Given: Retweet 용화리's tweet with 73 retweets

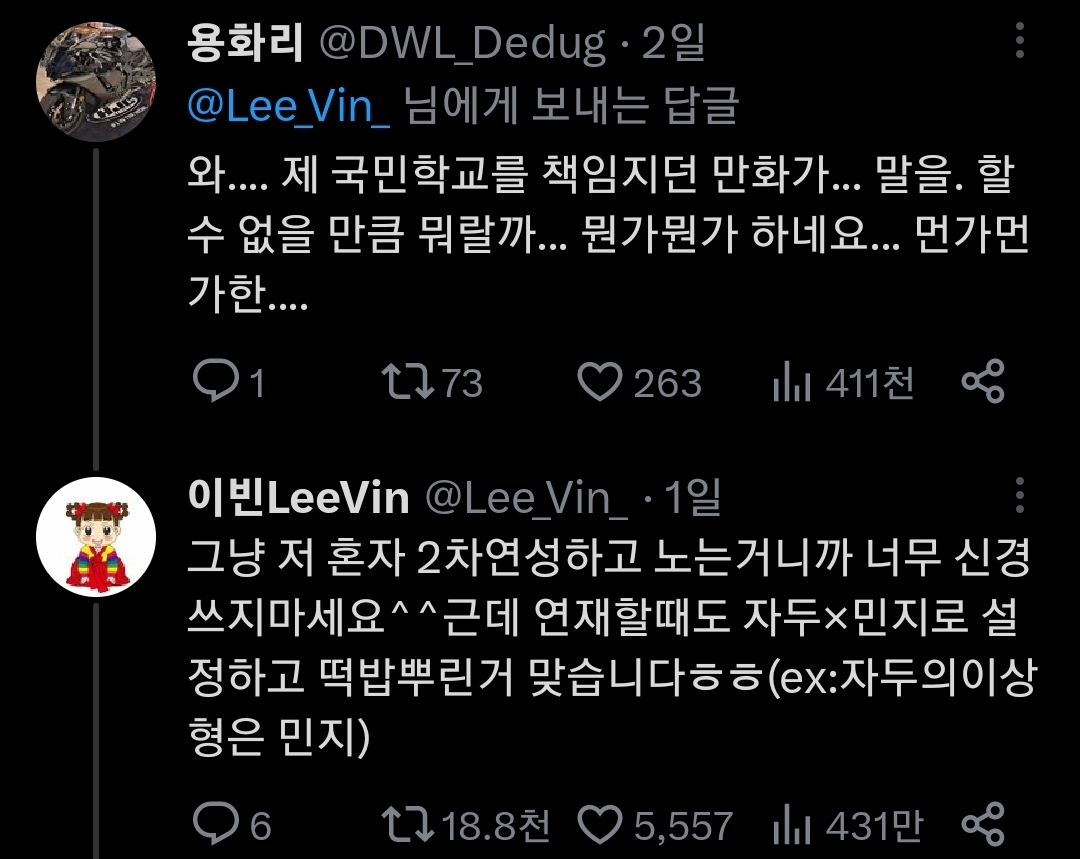Looking at the screenshot, I should (x=407, y=382).
